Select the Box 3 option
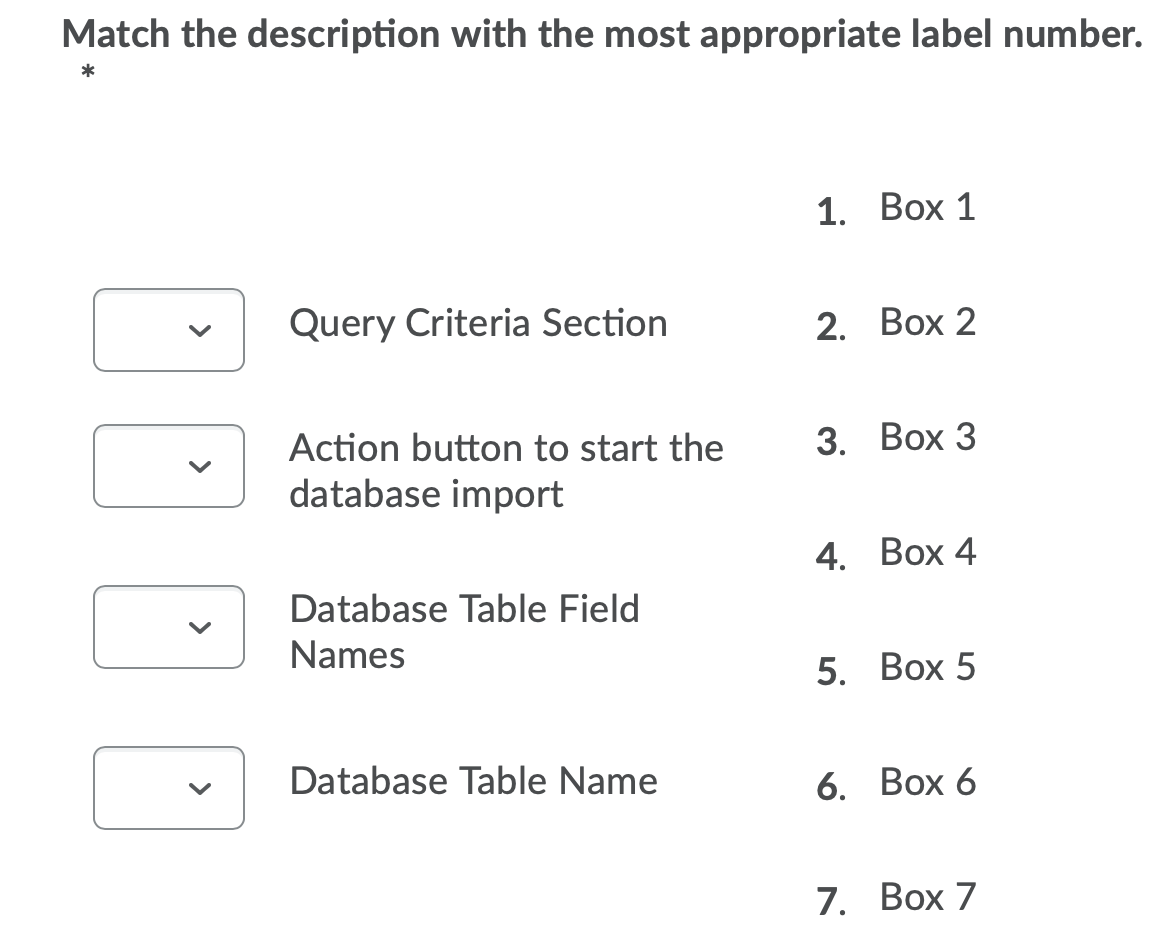This screenshot has width=1156, height=926. click(x=927, y=437)
